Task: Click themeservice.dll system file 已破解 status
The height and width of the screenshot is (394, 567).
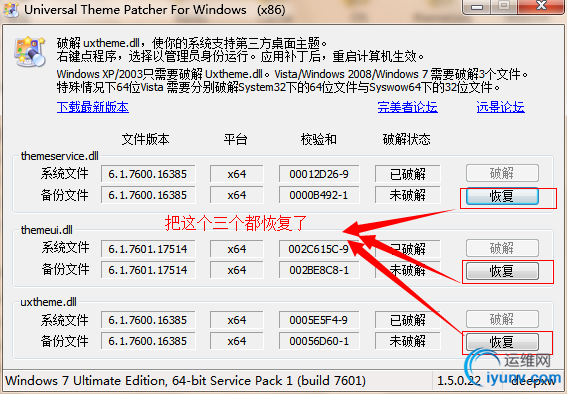Action: [408, 174]
